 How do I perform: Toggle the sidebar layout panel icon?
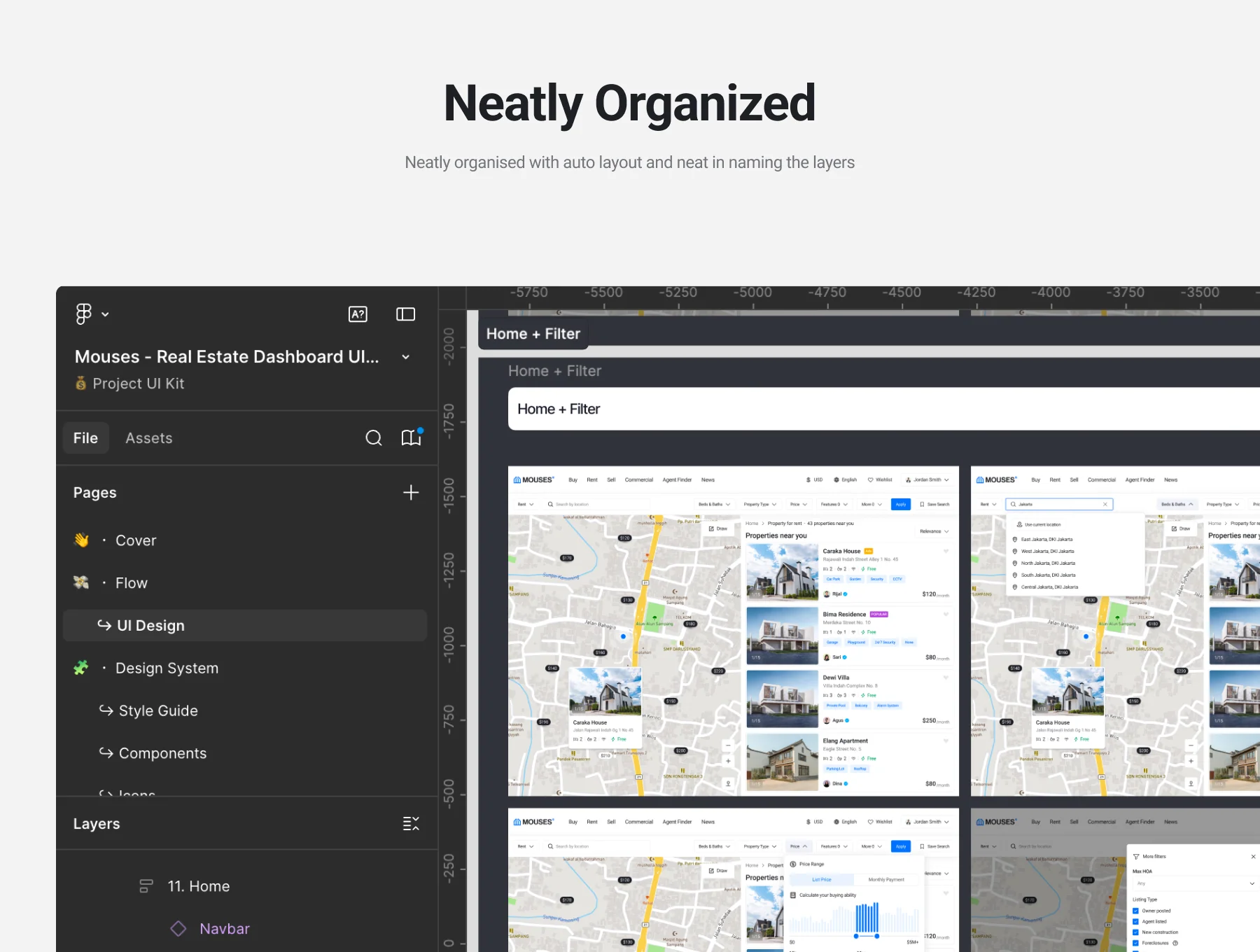coord(405,314)
